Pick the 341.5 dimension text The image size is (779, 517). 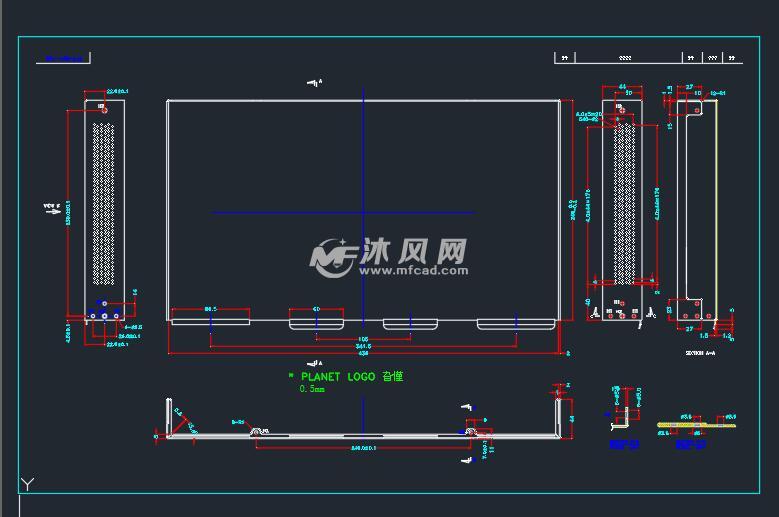coord(363,346)
